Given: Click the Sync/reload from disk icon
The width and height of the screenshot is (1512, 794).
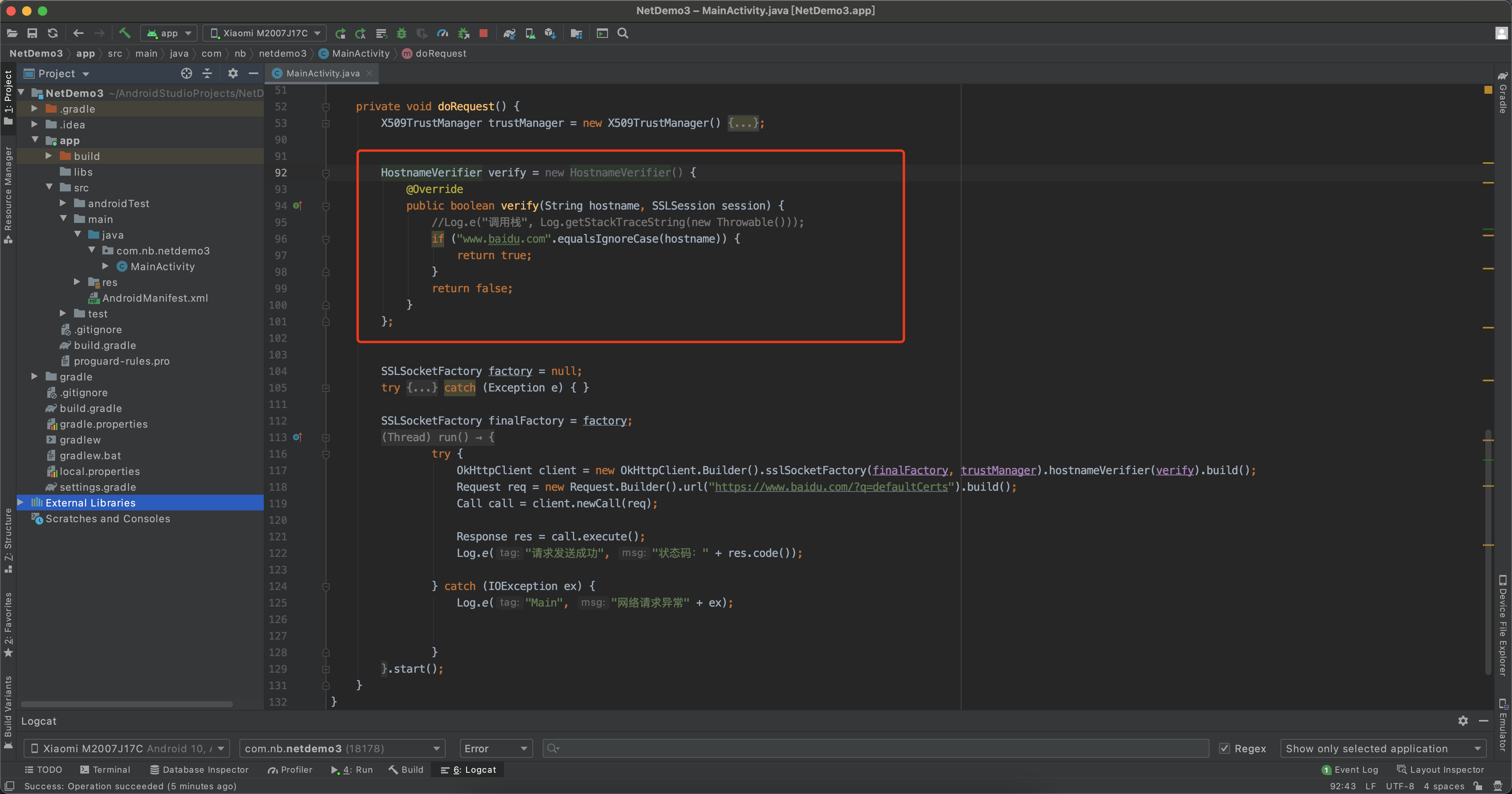Looking at the screenshot, I should pyautogui.click(x=53, y=33).
